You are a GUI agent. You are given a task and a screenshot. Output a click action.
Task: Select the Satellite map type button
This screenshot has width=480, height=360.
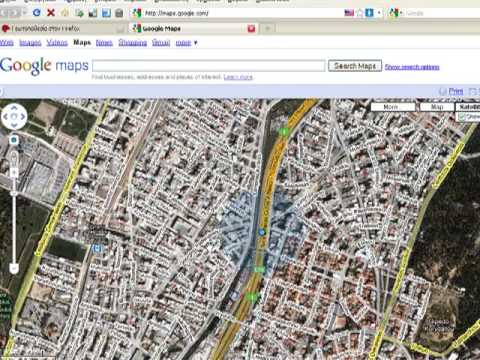[468, 107]
